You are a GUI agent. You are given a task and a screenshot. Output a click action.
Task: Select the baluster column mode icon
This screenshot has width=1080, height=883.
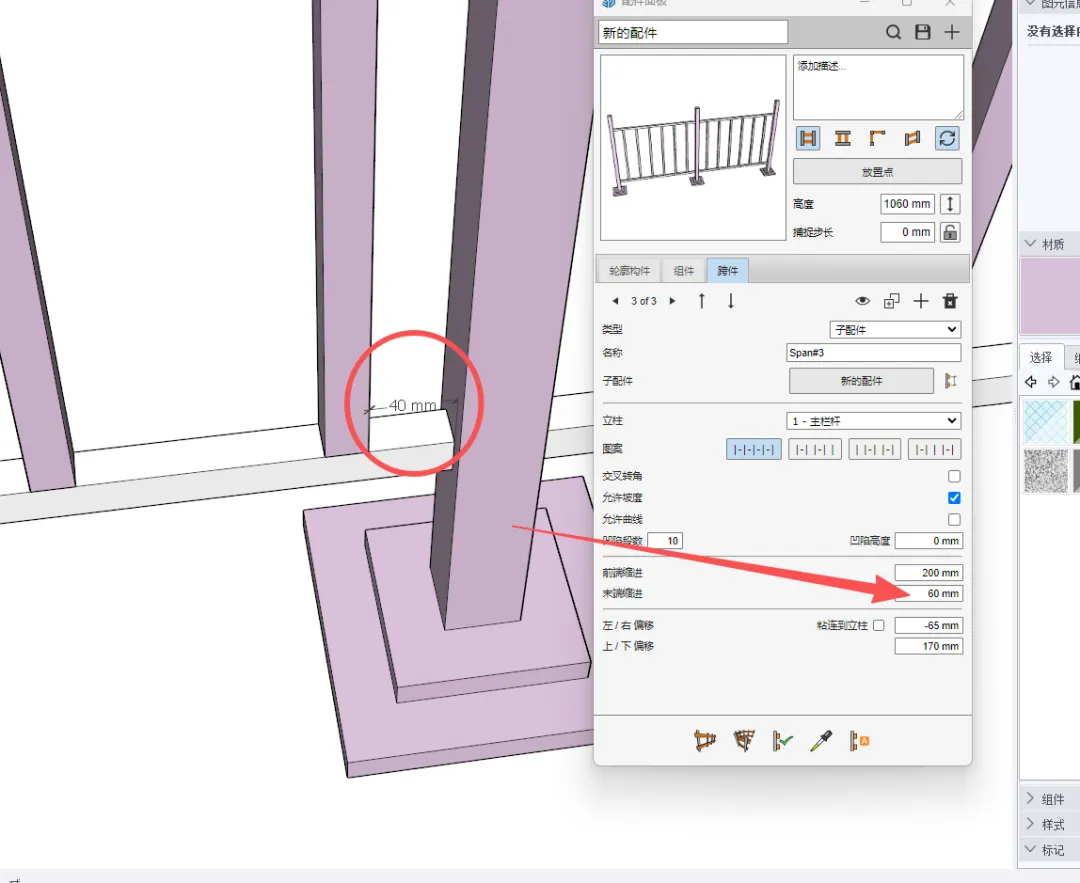point(842,138)
